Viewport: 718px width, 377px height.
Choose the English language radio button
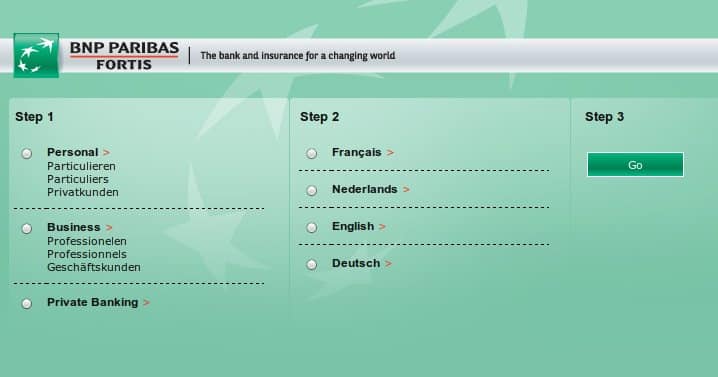[x=312, y=228]
